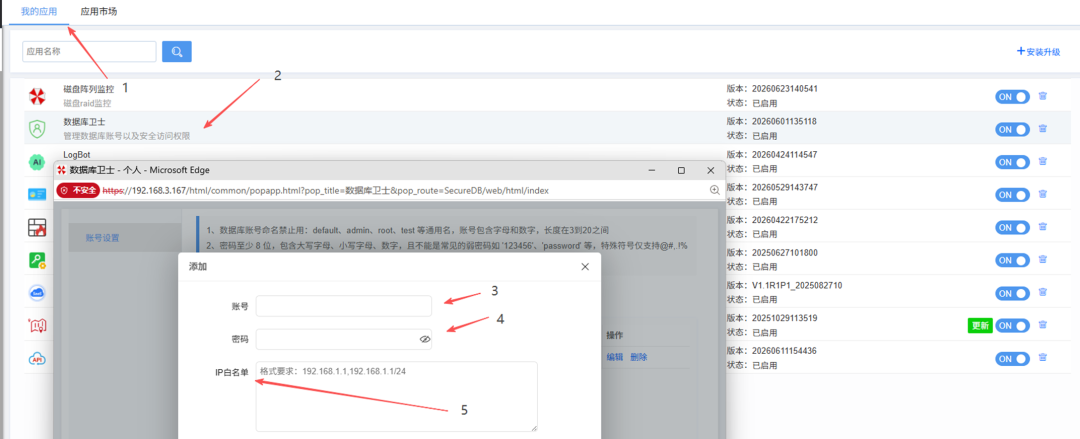Click the red map pin app icon

point(37,326)
